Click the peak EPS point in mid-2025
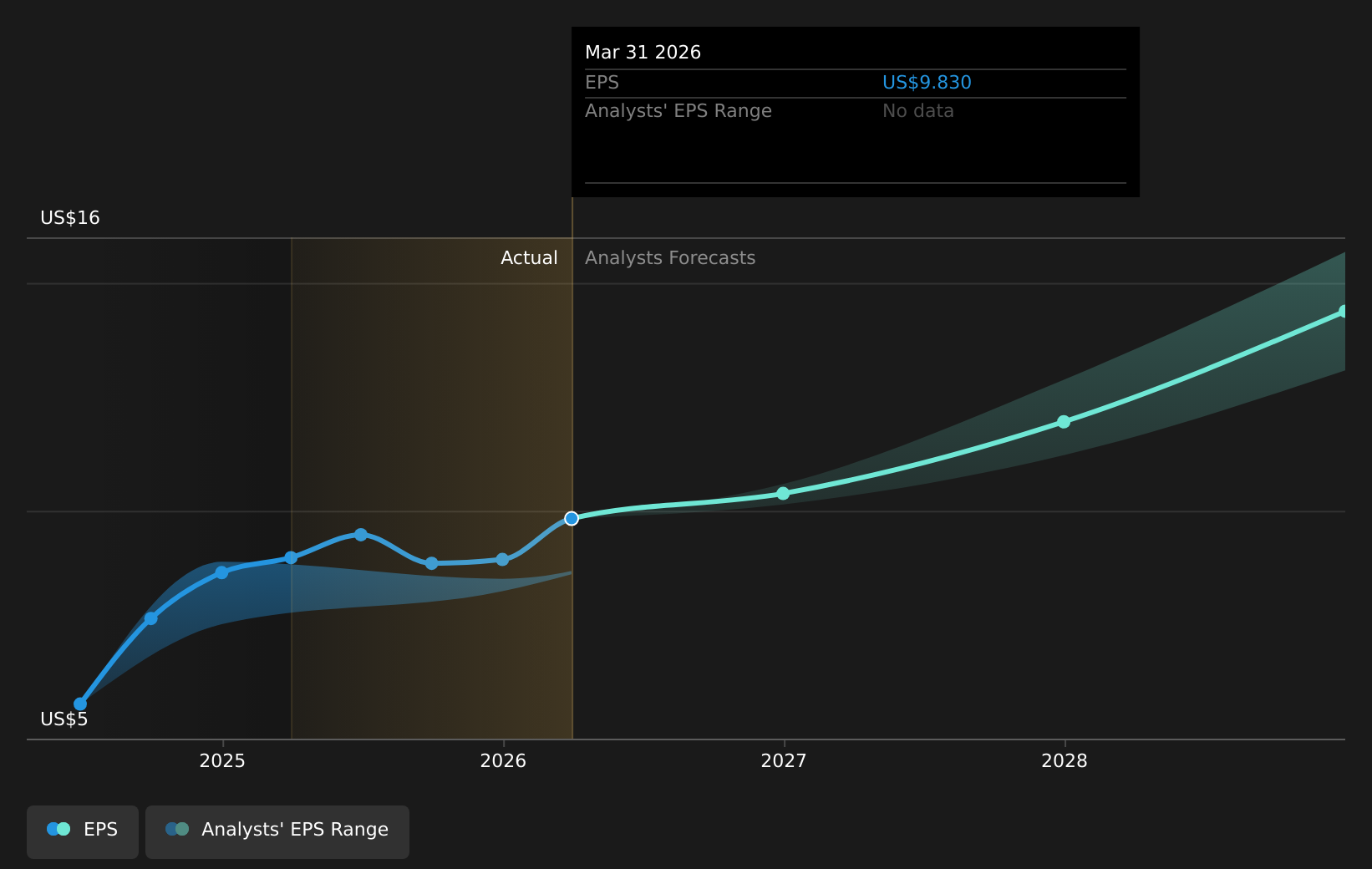Screen dimensions: 1372x869 tap(361, 535)
